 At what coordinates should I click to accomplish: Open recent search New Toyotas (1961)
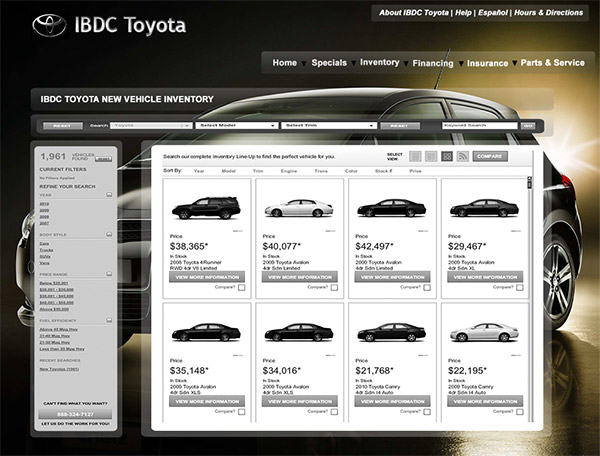pos(59,369)
